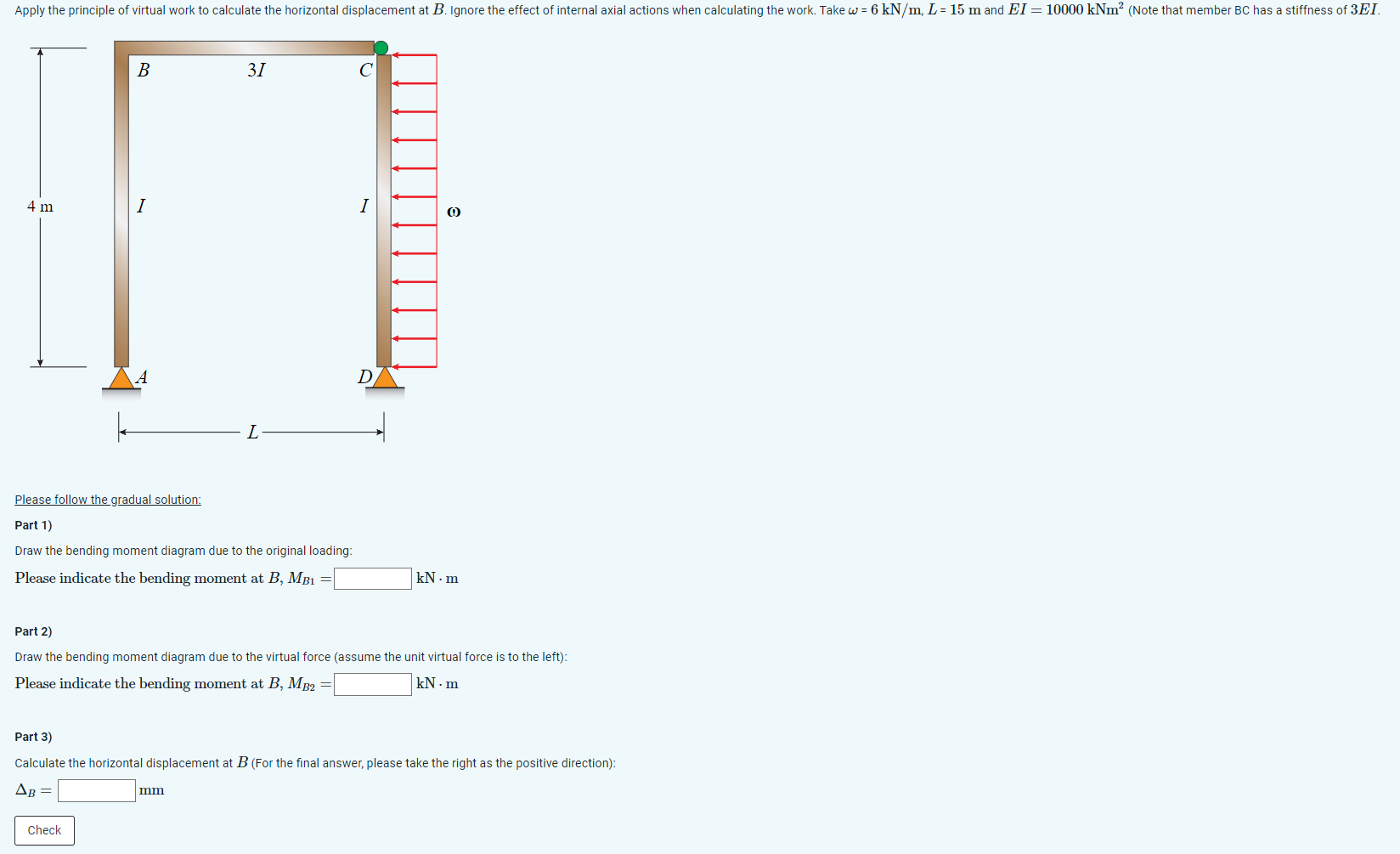Click the Part 2 heading

coord(32,631)
